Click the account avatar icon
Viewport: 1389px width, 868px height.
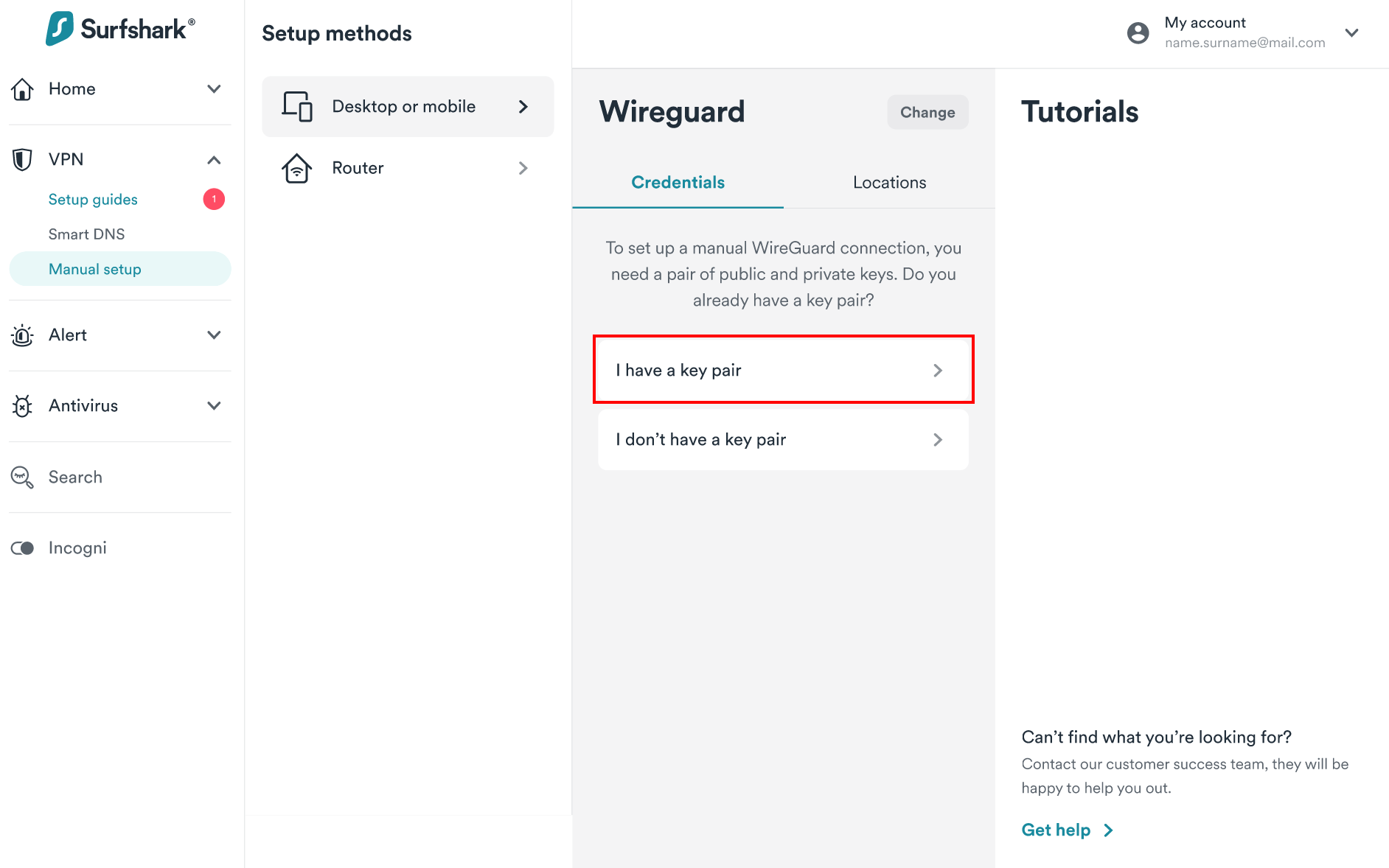click(x=1138, y=32)
